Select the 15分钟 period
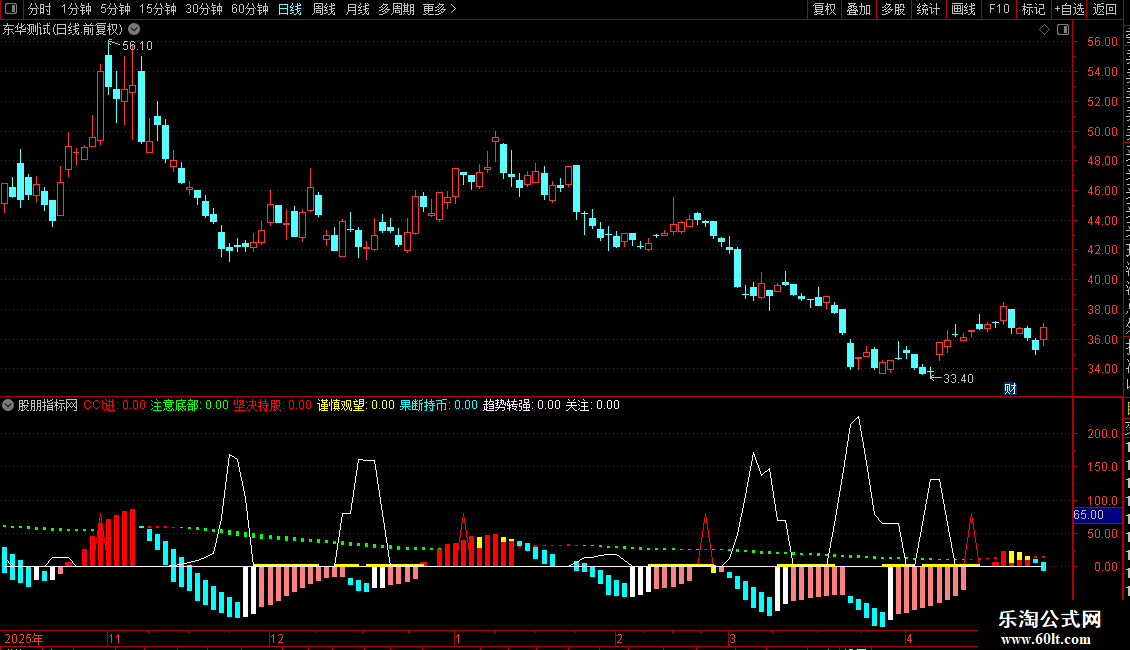The image size is (1130, 650). pos(158,9)
